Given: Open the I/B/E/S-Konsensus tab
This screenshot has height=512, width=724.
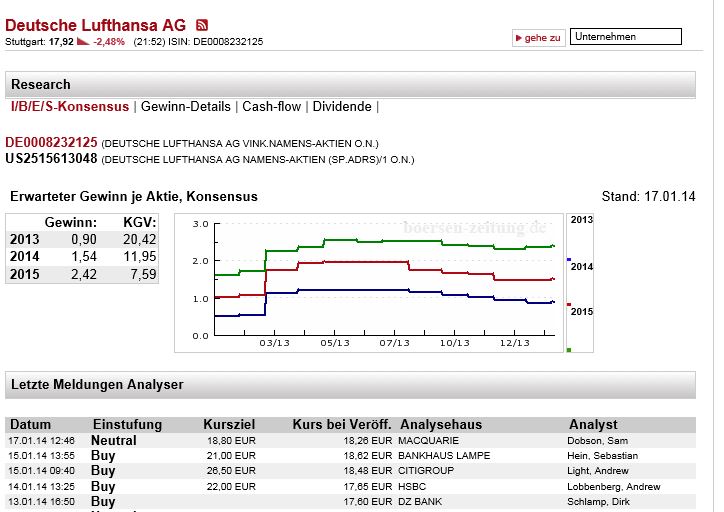Looking at the screenshot, I should 70,107.
